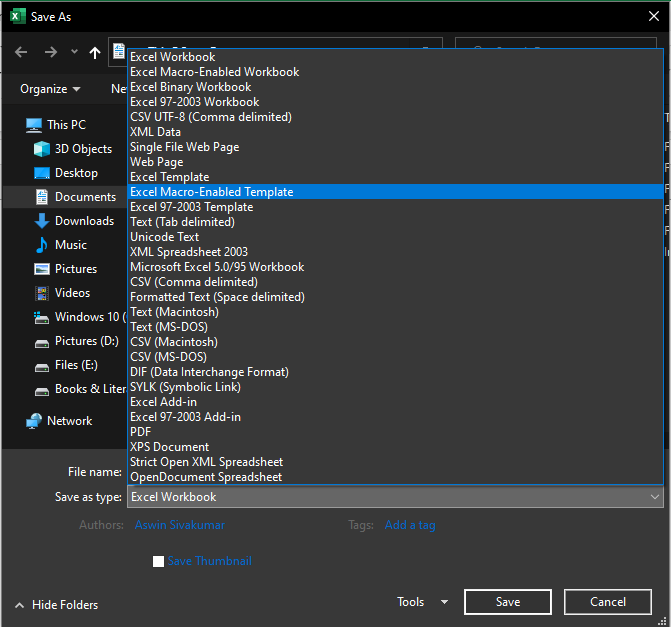Collapse the folder pane with Hide Folders
Image resolution: width=671 pixels, height=627 pixels.
[56, 605]
